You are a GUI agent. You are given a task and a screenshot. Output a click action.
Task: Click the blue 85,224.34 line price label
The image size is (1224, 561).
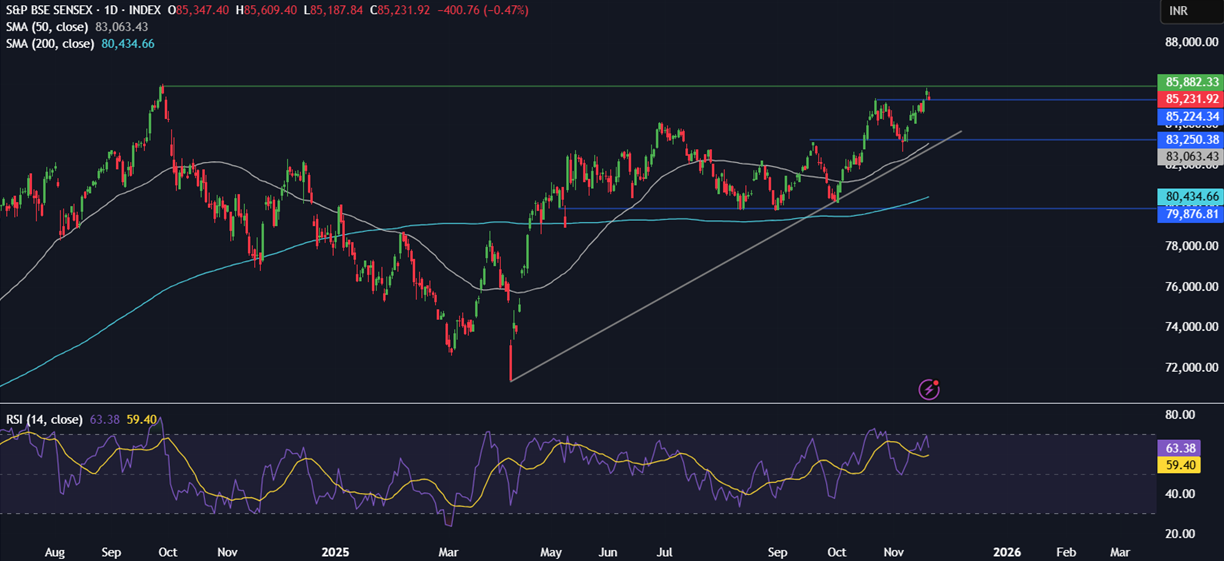pos(1191,117)
